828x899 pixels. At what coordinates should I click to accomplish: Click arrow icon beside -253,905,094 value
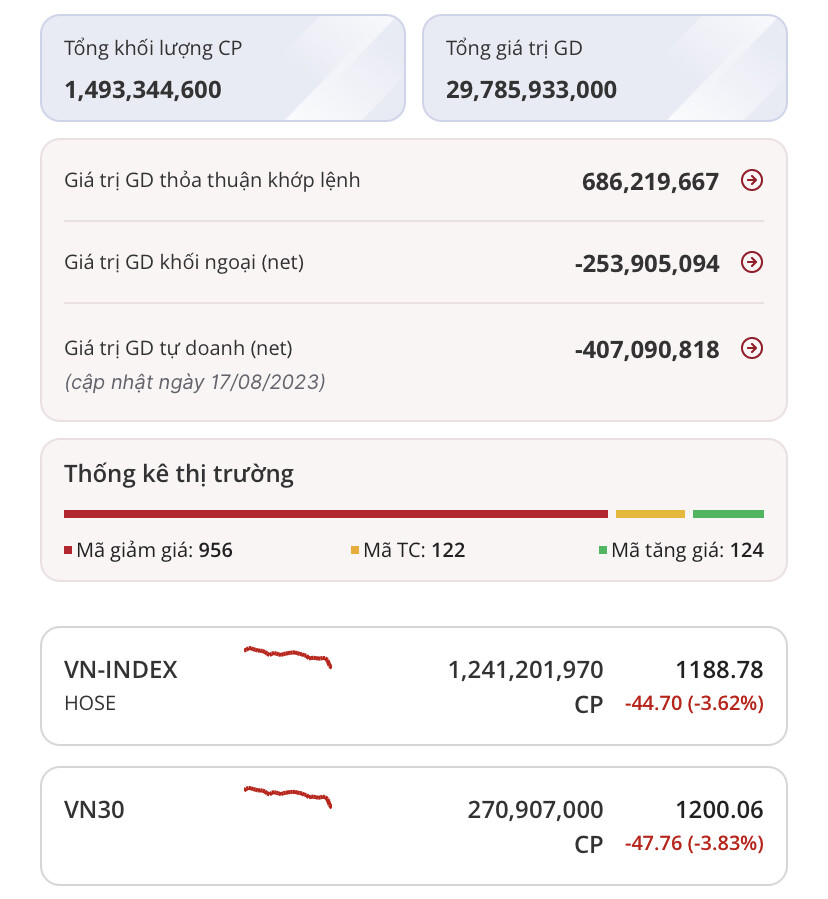coord(752,263)
